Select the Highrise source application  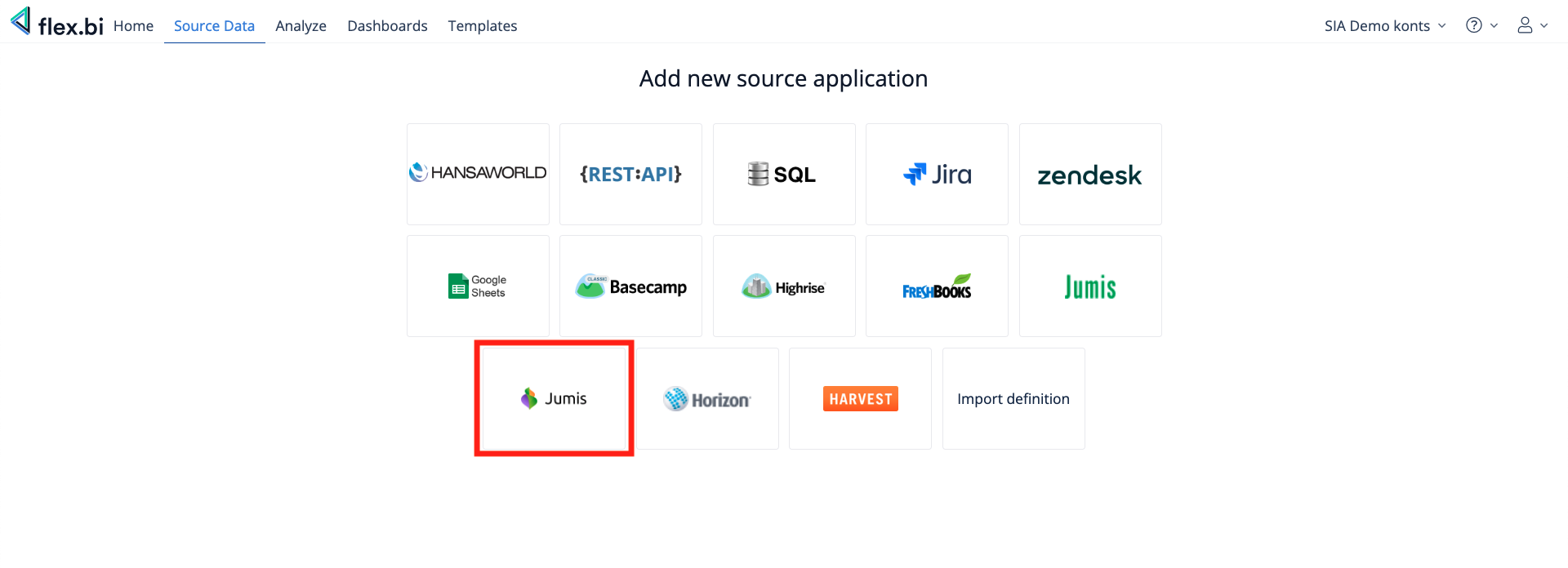(784, 286)
